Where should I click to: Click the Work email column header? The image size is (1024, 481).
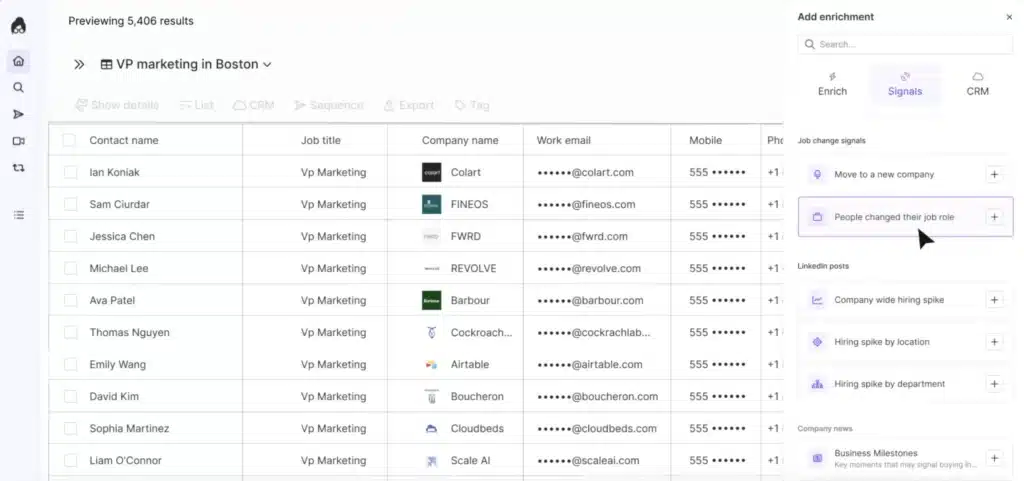pyautogui.click(x=564, y=140)
